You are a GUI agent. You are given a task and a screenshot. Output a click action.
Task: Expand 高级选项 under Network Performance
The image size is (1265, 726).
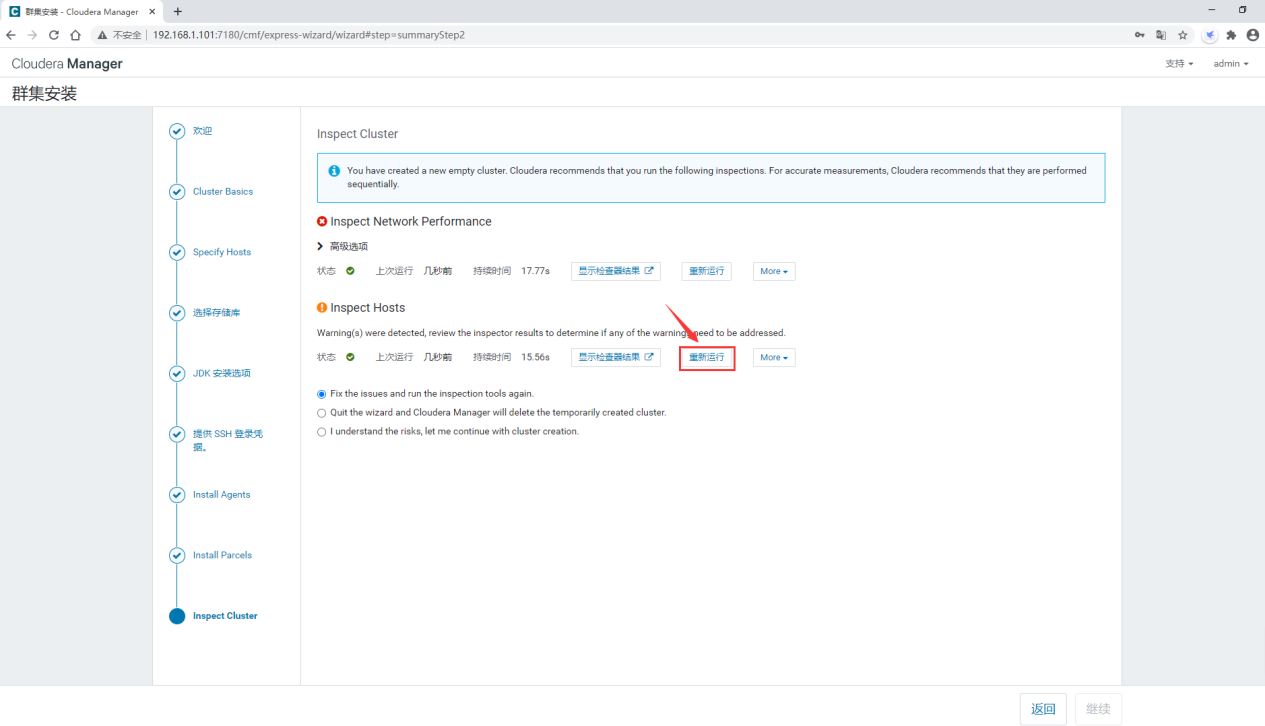[x=343, y=246]
